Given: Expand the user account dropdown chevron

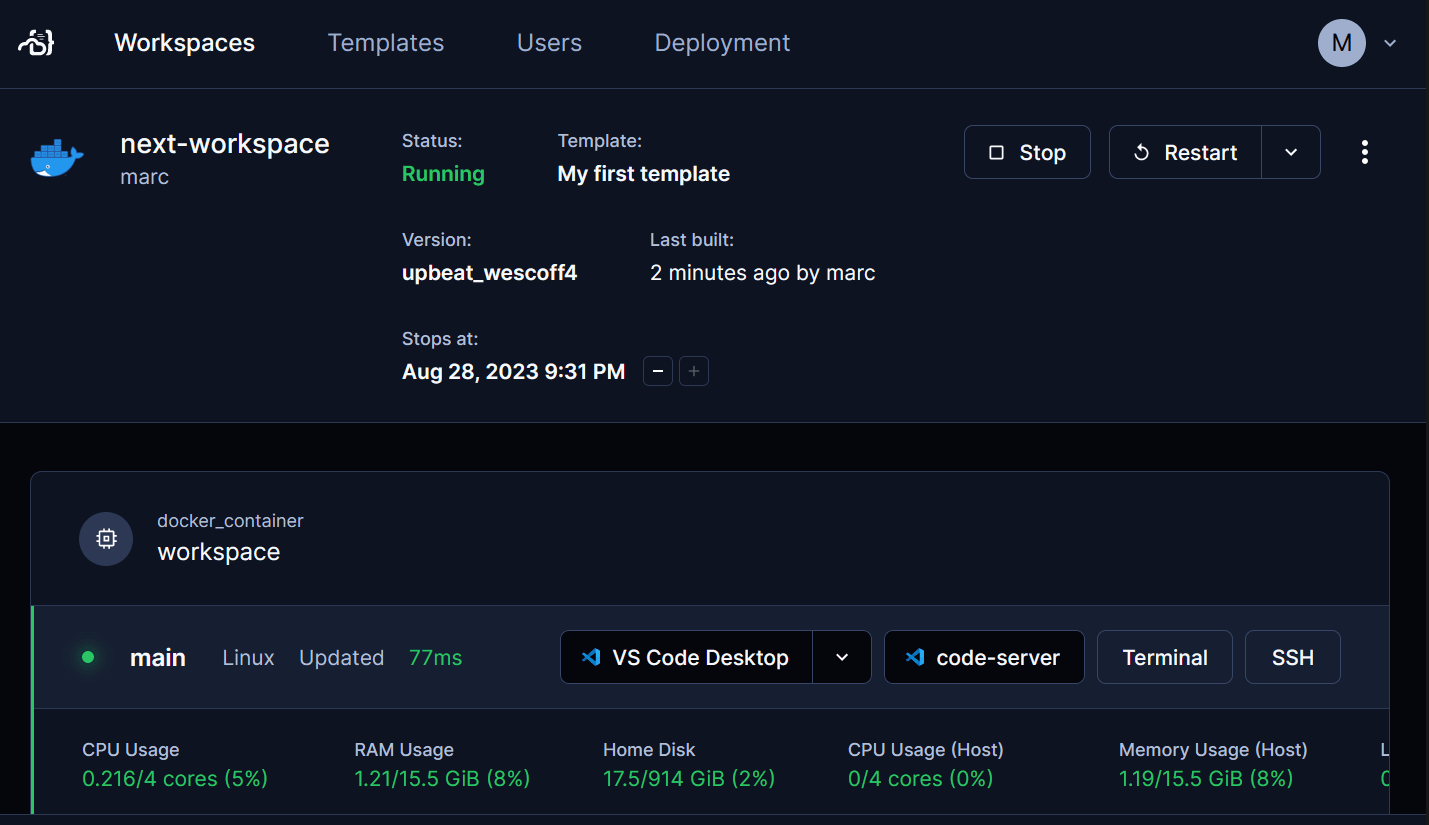Looking at the screenshot, I should (x=1390, y=43).
